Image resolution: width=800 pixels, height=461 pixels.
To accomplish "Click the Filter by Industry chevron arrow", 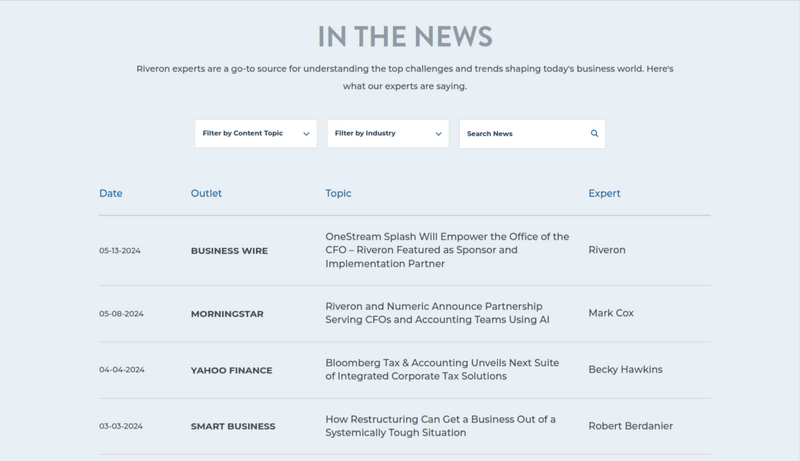I will (438, 134).
